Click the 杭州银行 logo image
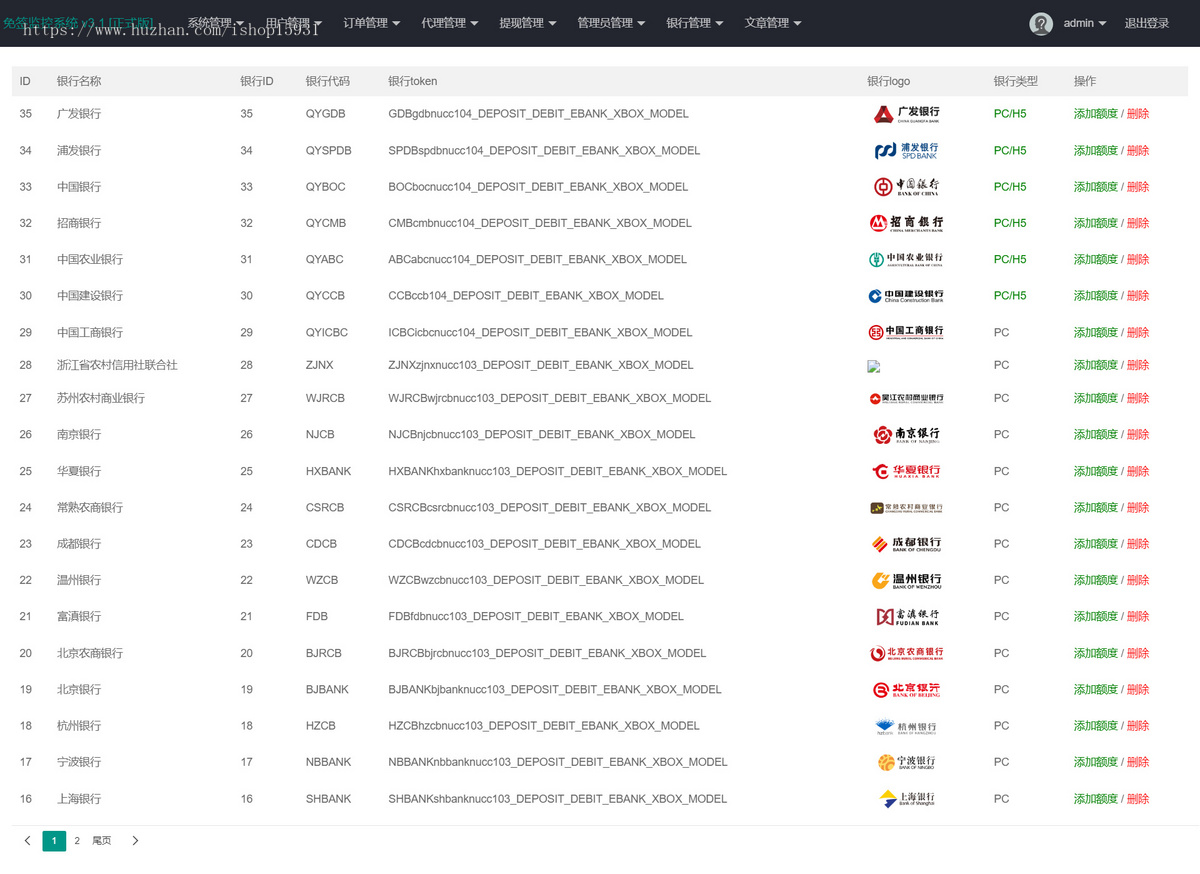The image size is (1200, 874). pyautogui.click(x=906, y=726)
